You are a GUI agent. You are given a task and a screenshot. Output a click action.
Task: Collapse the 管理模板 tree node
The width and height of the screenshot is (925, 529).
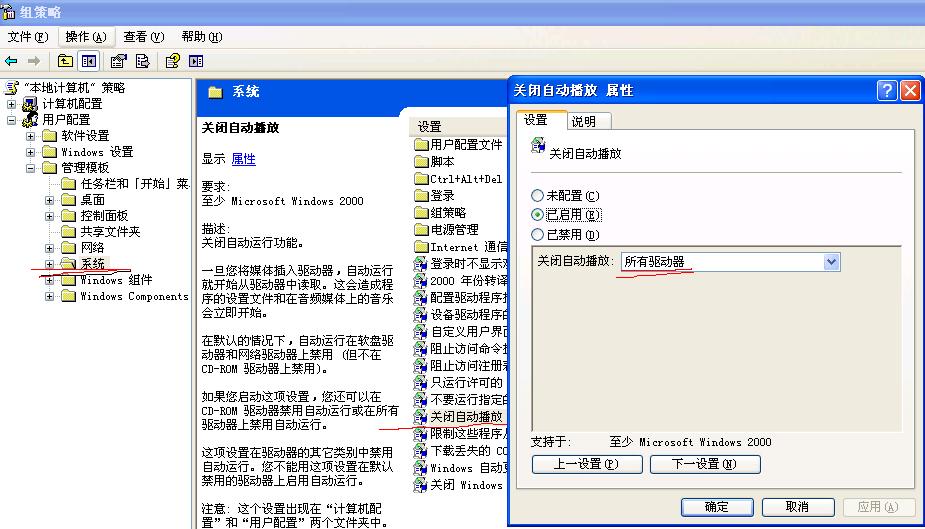coord(31,168)
